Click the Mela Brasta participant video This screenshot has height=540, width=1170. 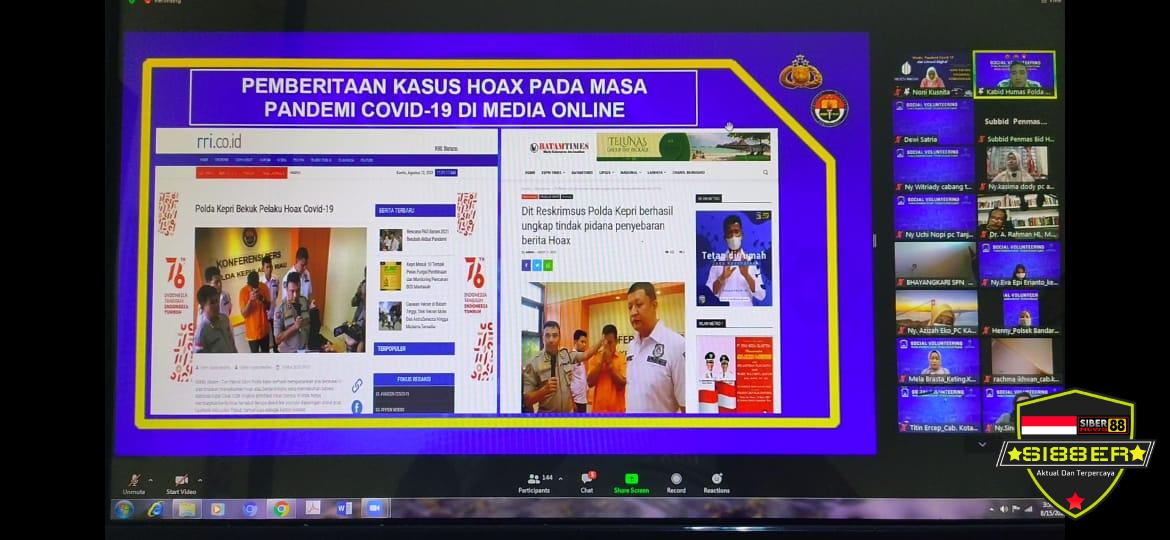(x=936, y=359)
